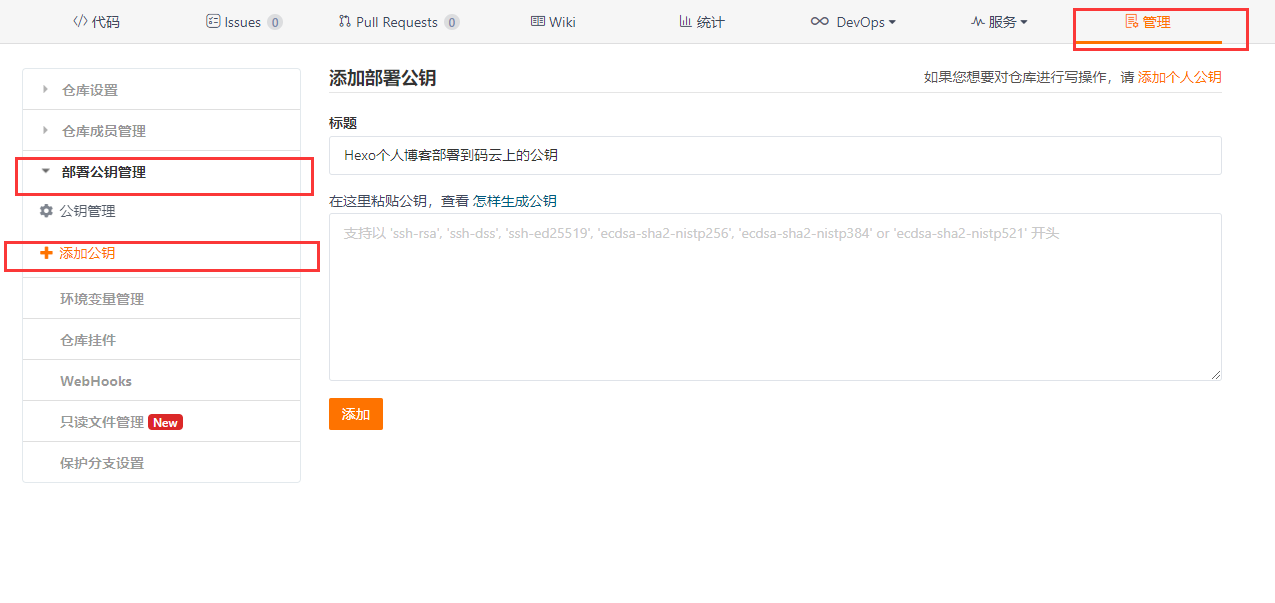Viewport: 1275px width, 603px height.
Task: Open 公钥管理 key list
Action: pos(87,211)
